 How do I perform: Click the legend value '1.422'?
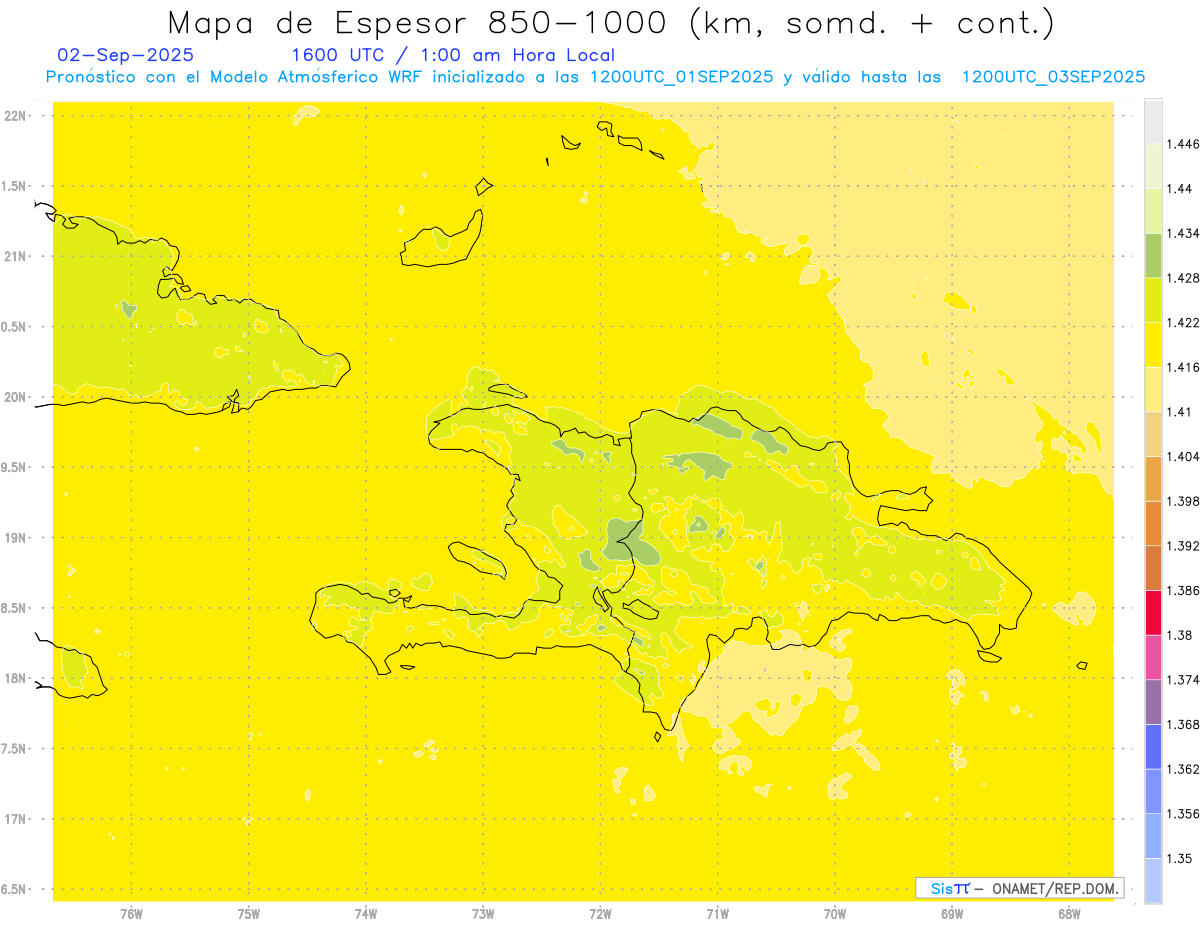(x=1183, y=322)
